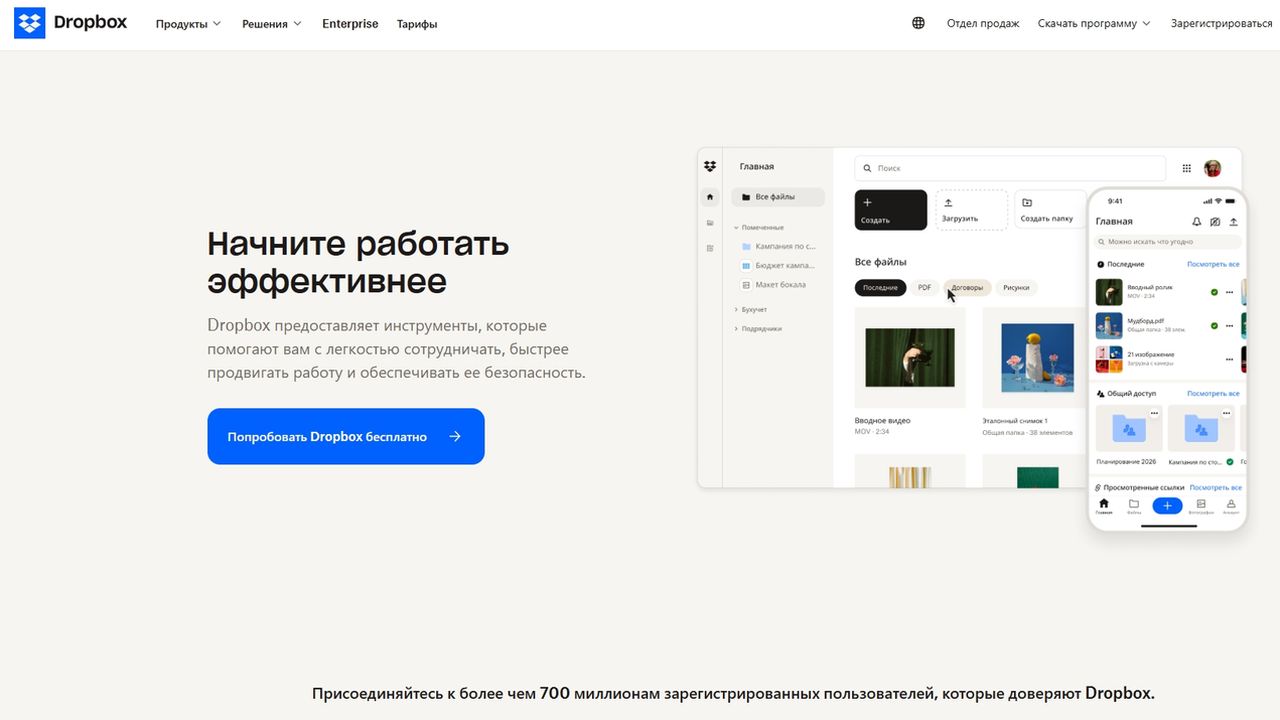Viewport: 1280px width, 720px height.
Task: Open the Кампания по сто... shared folder card
Action: pos(1201,429)
